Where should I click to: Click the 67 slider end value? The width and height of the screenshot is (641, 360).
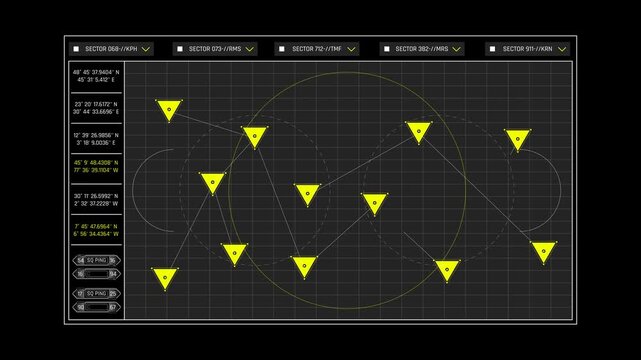pyautogui.click(x=113, y=307)
